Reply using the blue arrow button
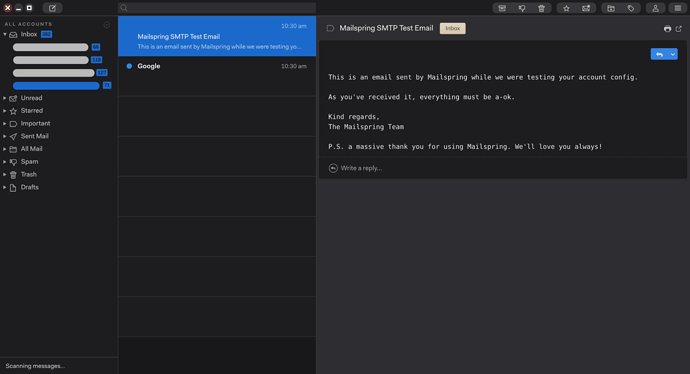Viewport: 690px width, 374px height. (659, 54)
